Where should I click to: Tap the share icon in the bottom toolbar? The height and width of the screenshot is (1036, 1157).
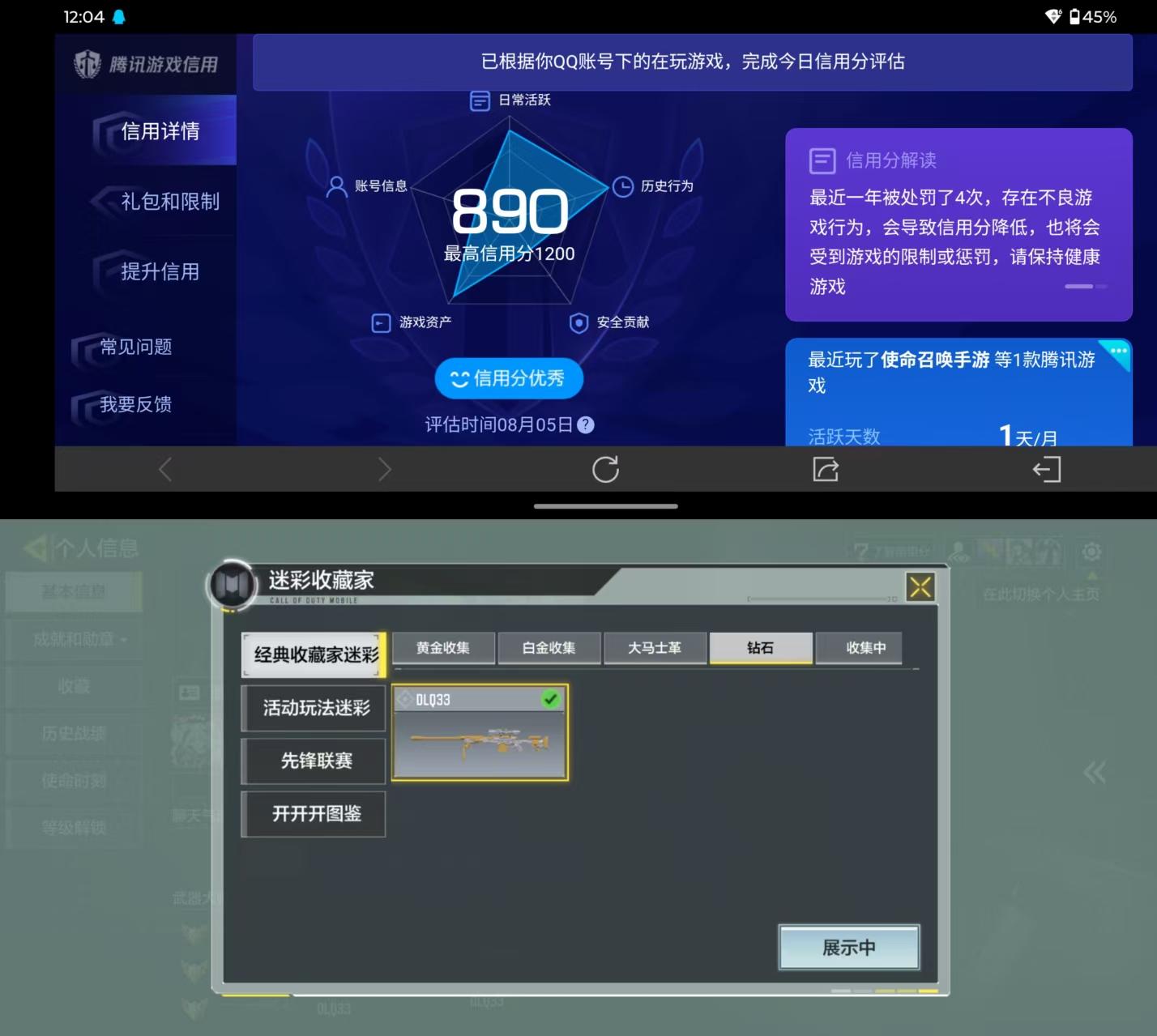coord(826,469)
